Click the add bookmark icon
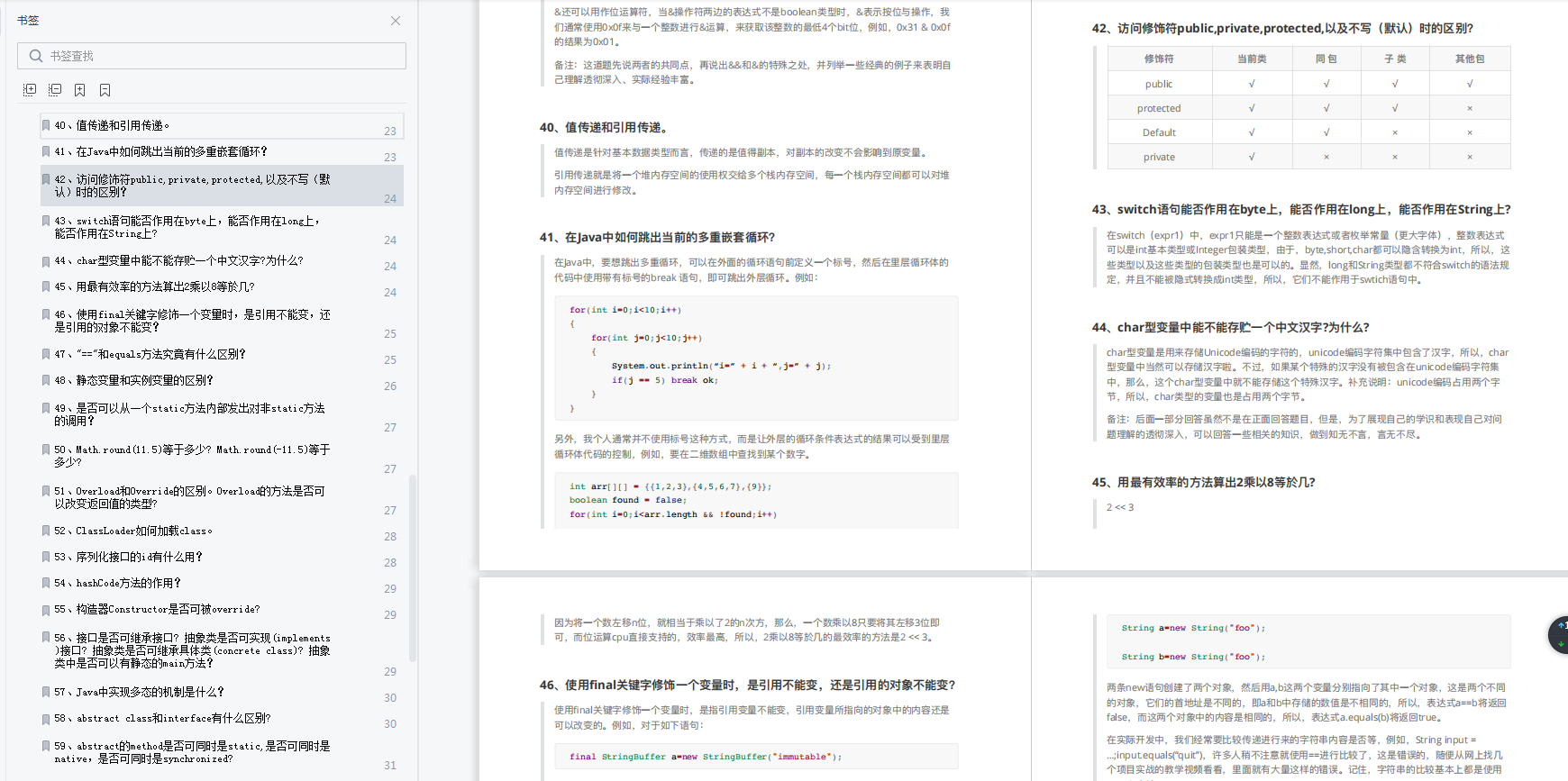 click(x=80, y=90)
